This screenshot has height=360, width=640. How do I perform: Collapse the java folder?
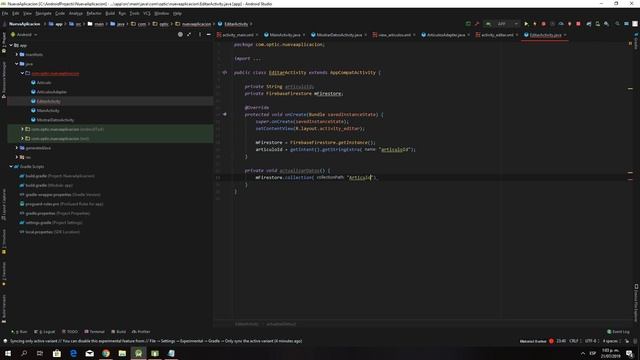(x=17, y=64)
